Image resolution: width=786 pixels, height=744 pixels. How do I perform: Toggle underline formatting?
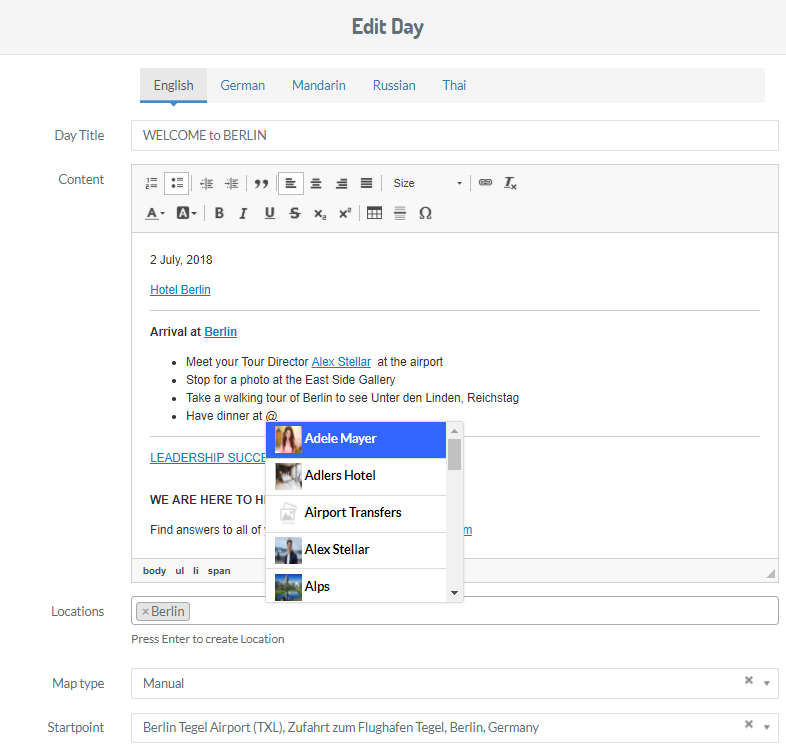pyautogui.click(x=270, y=214)
